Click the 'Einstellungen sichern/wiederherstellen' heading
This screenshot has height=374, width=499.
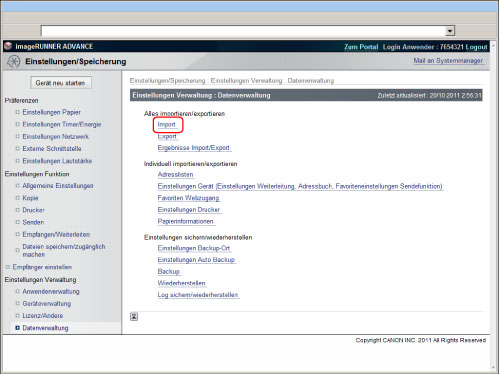click(198, 237)
